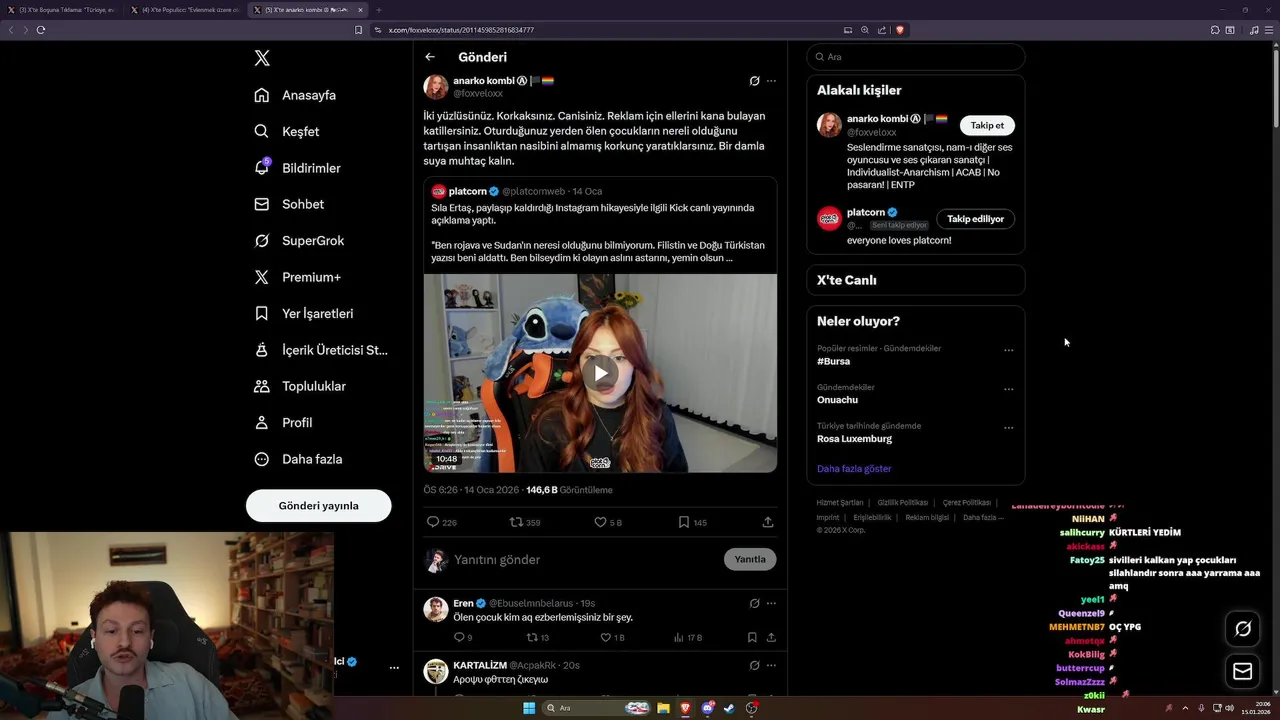
Task: Click the Yanıtla button
Action: point(750,559)
